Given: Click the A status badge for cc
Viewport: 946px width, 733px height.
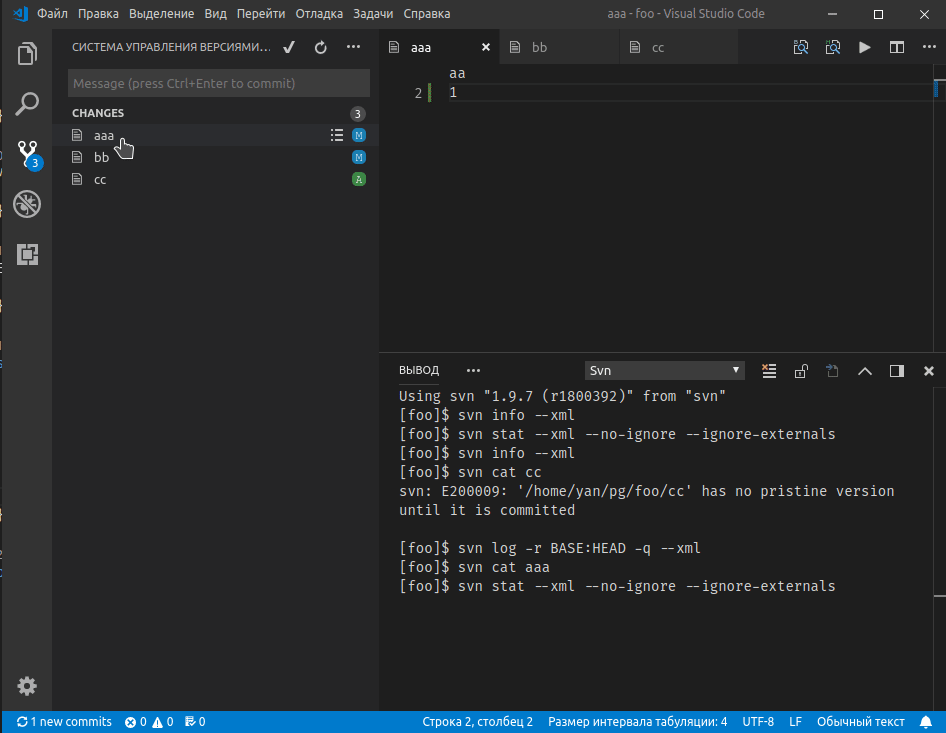Looking at the screenshot, I should point(359,179).
